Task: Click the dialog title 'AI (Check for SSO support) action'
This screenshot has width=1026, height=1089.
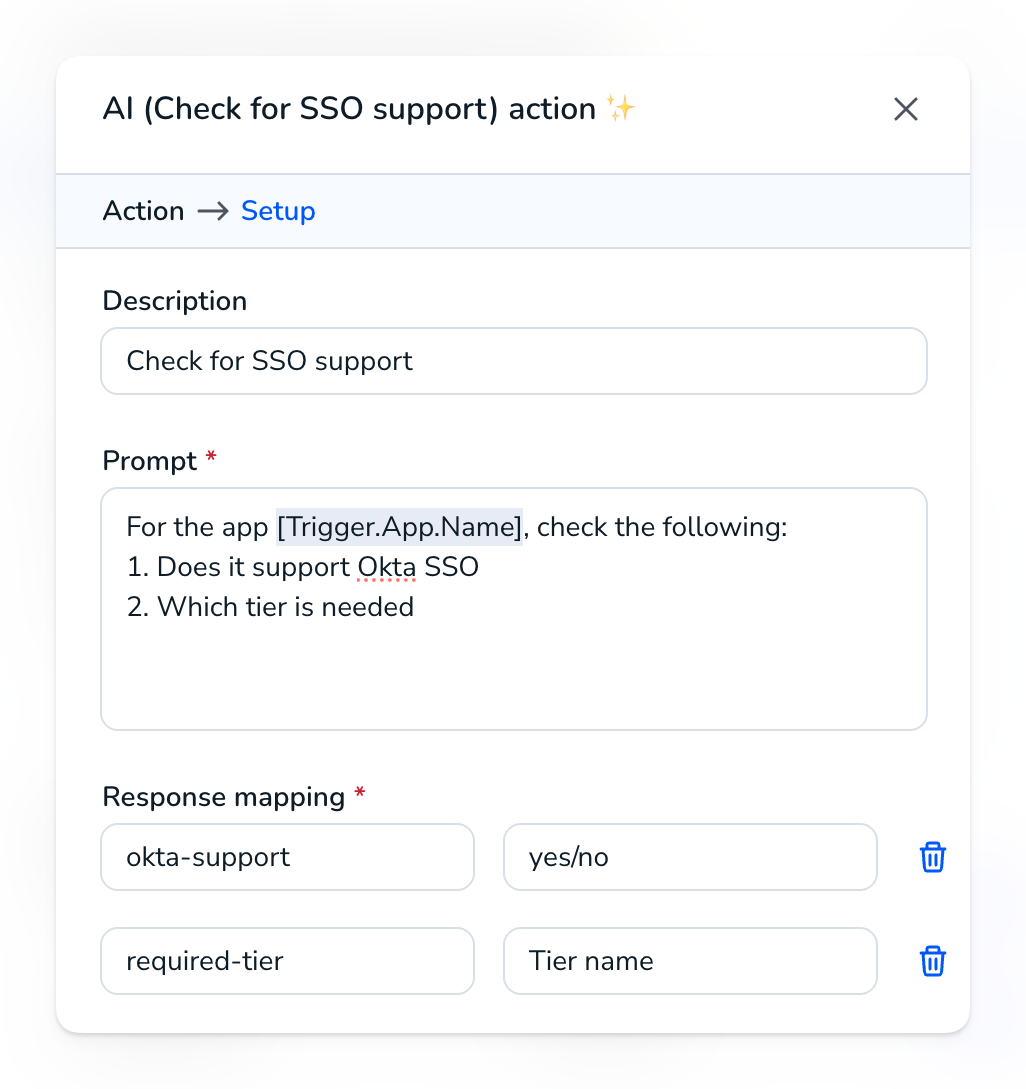Action: 349,109
